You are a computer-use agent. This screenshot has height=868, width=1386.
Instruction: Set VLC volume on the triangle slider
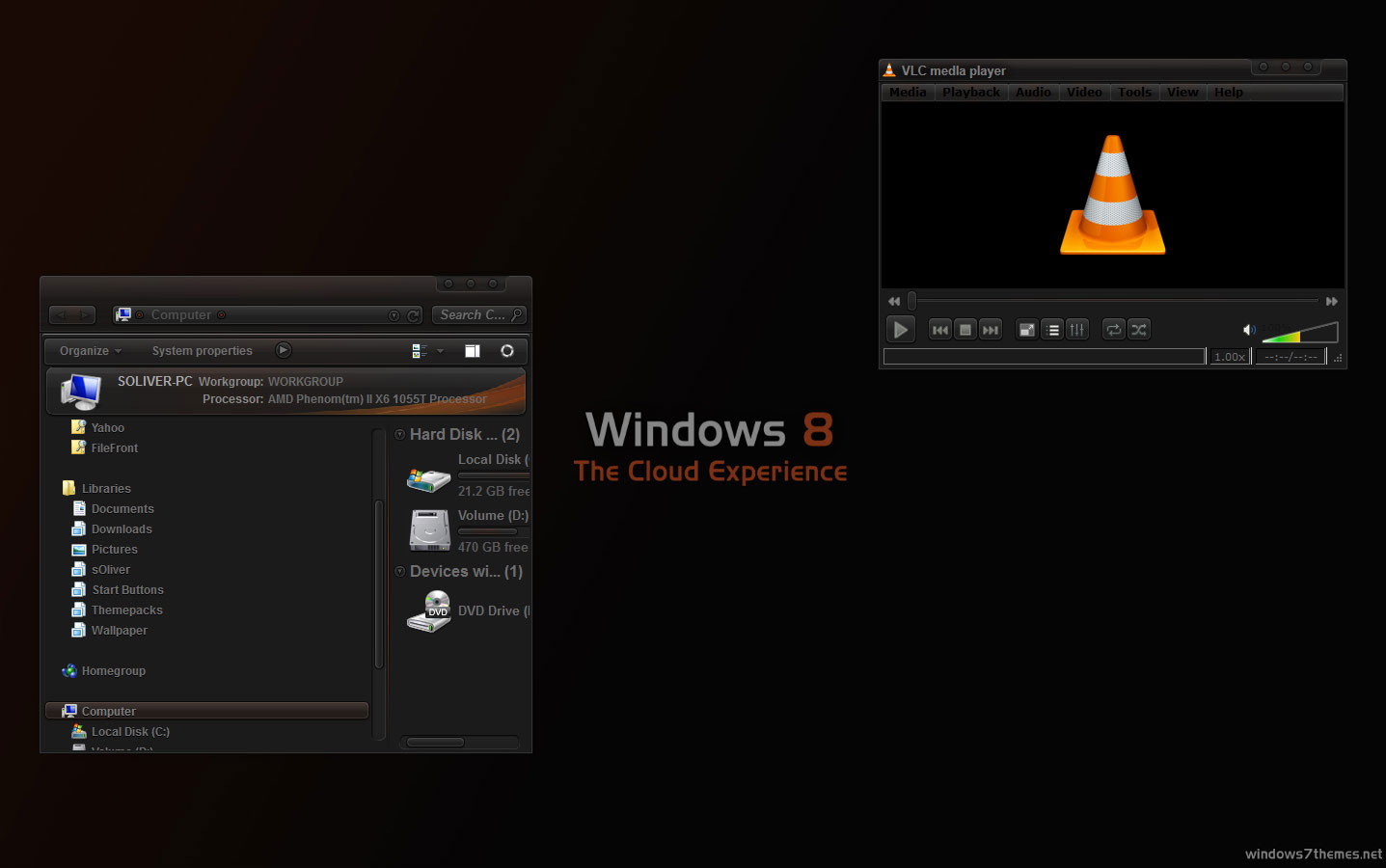pos(1300,333)
